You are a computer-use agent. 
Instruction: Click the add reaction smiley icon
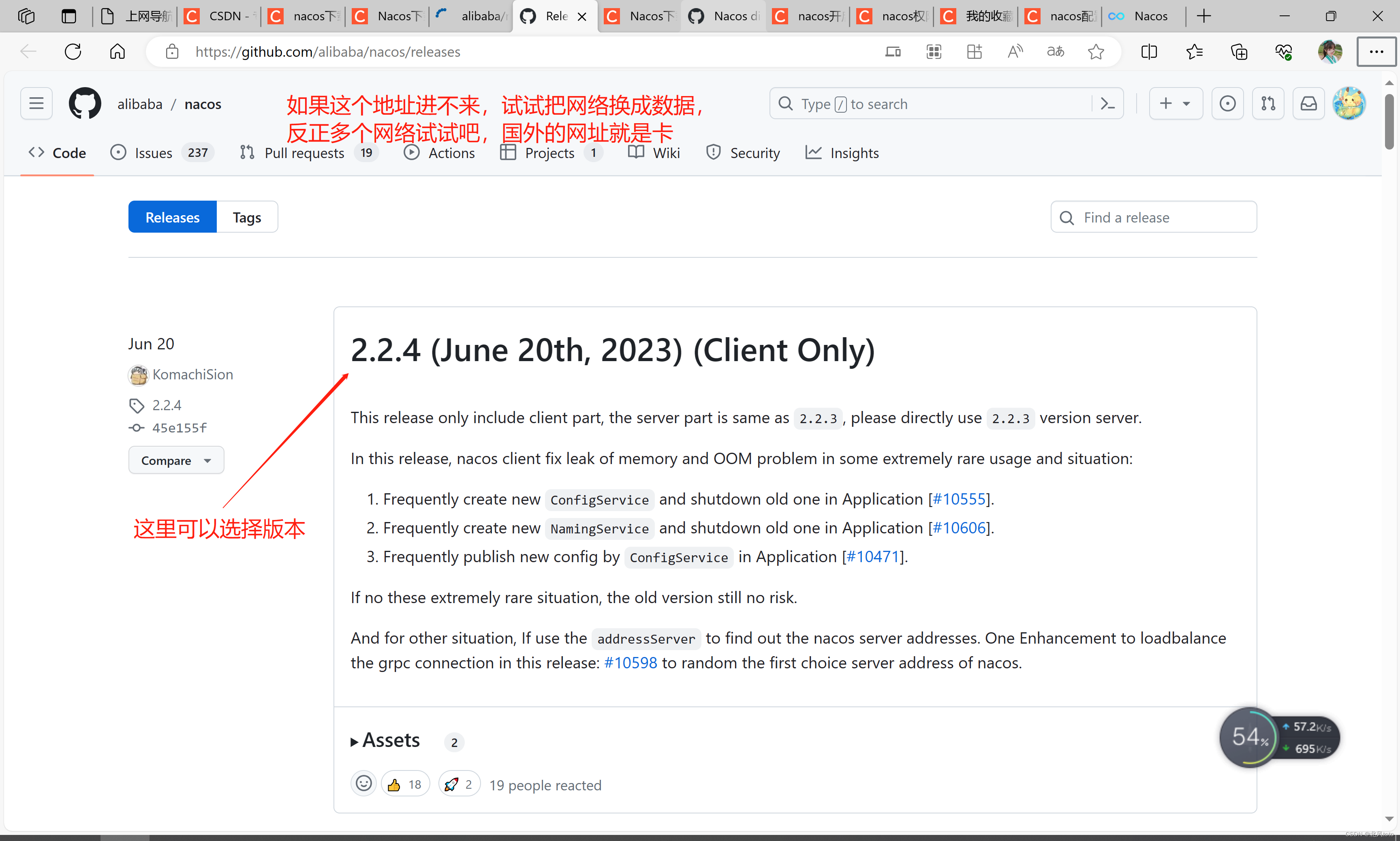(364, 784)
